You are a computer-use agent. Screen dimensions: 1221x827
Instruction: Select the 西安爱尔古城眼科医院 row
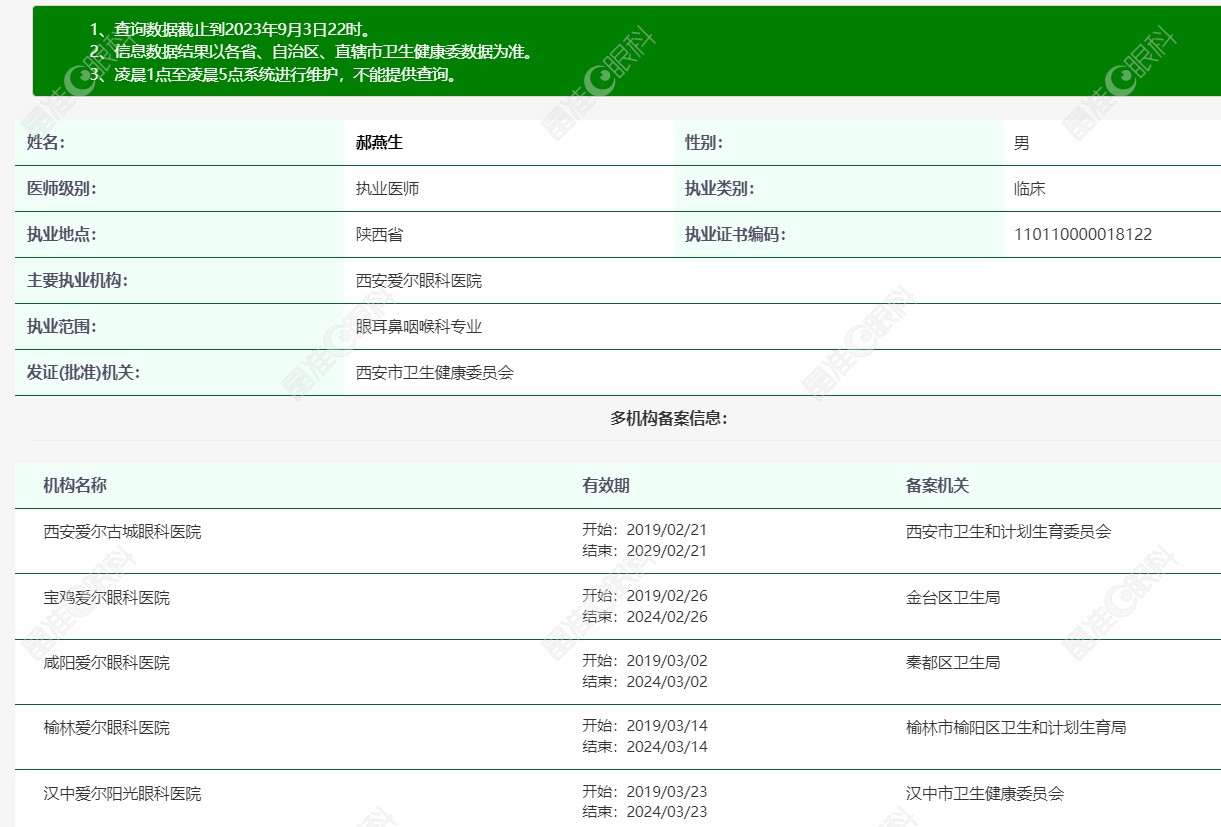(618, 541)
